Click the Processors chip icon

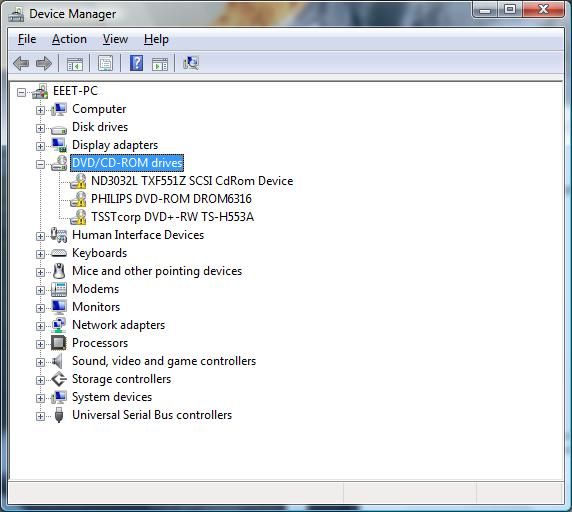(x=58, y=343)
